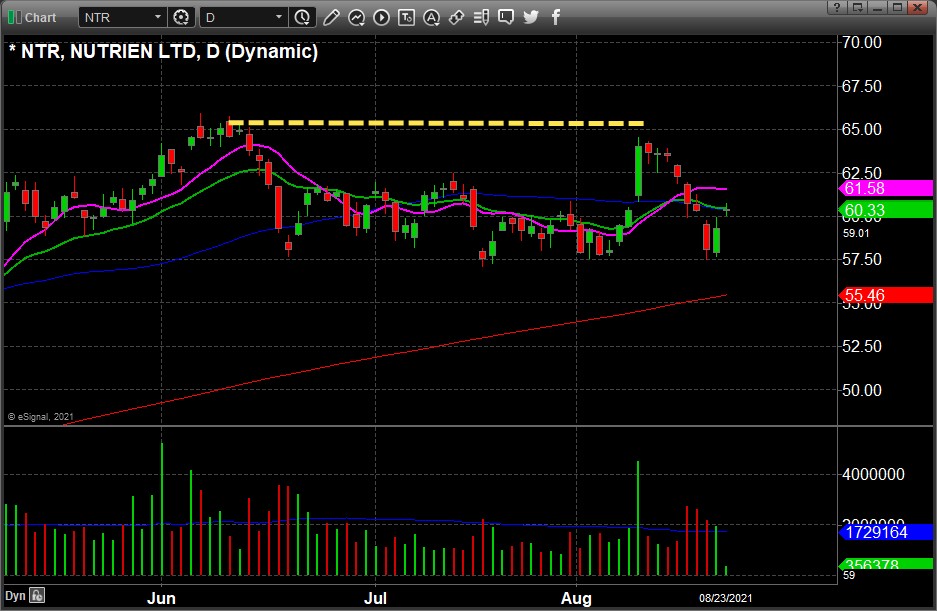
Task: Select the blue 1729164 volume marker
Action: coord(885,531)
